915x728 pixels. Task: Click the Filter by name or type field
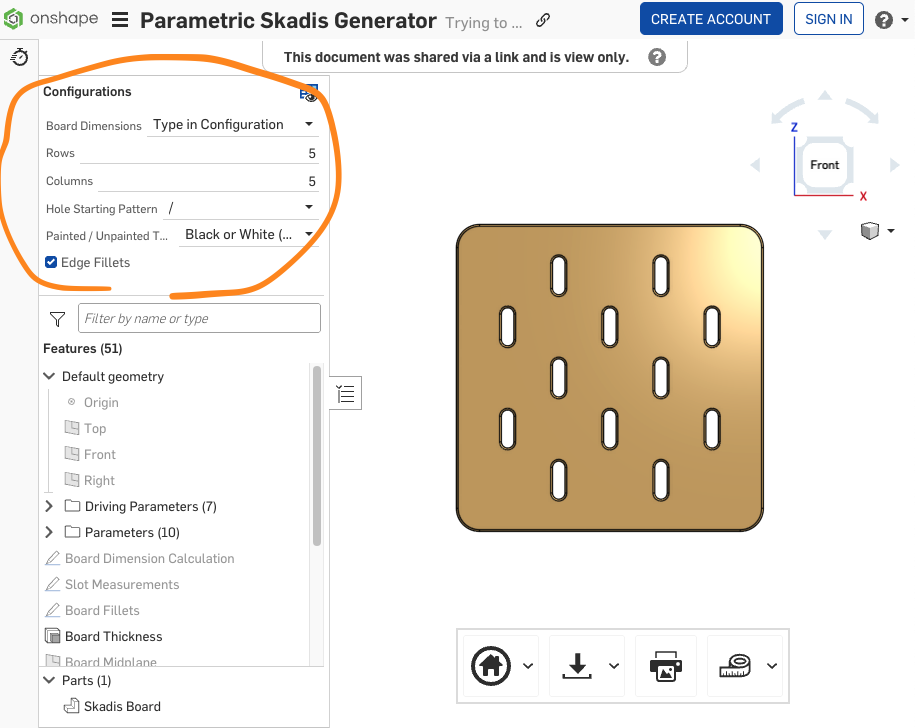(x=199, y=319)
